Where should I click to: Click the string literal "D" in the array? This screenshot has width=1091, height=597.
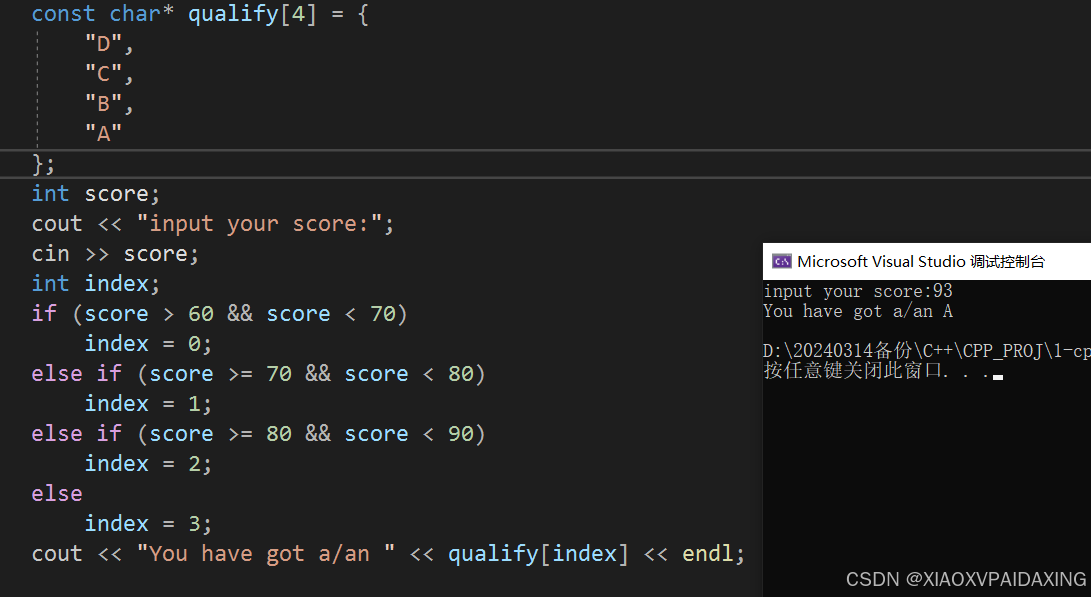coord(104,44)
